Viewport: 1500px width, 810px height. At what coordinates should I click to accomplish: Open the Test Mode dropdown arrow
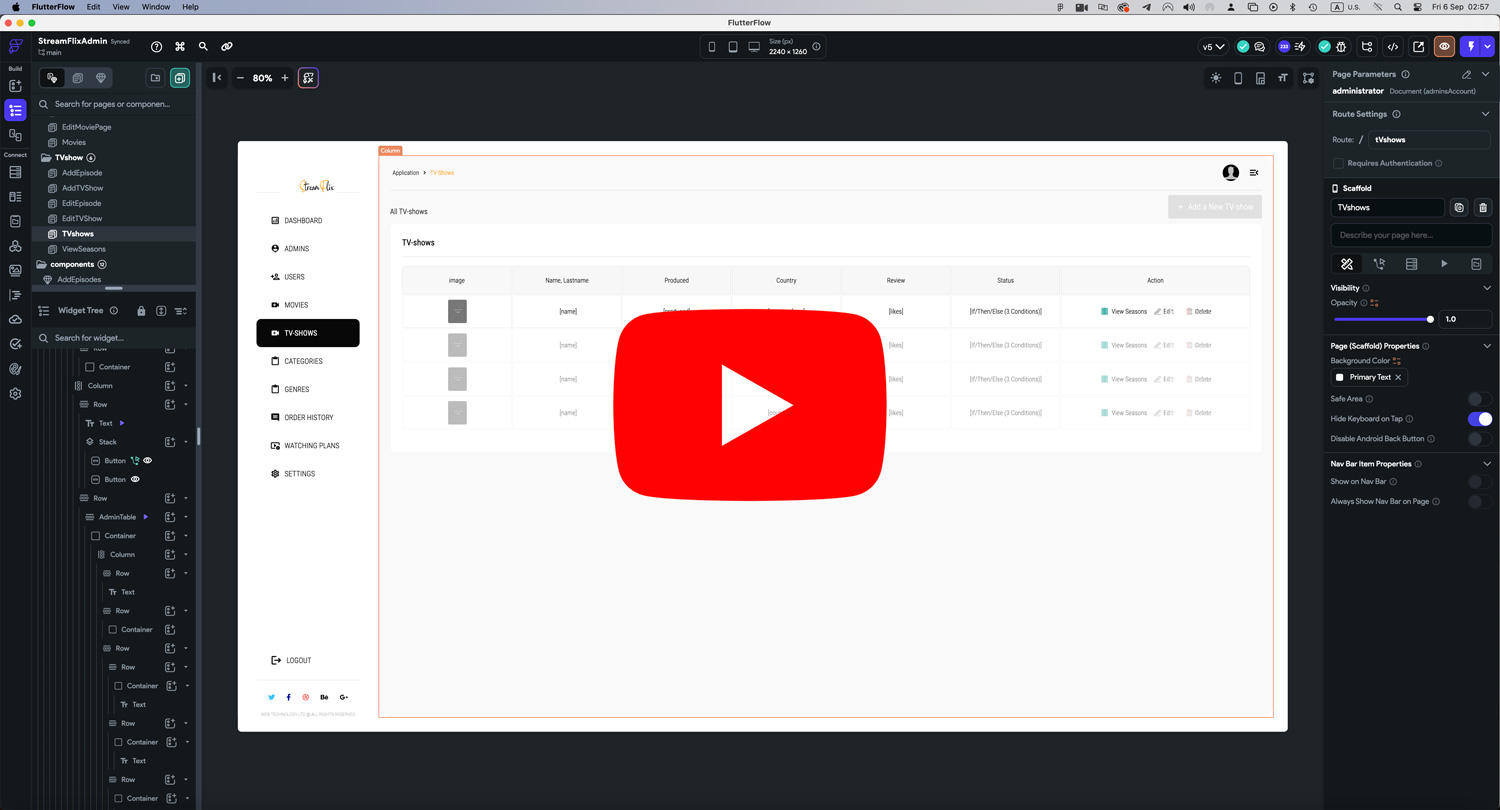pyautogui.click(x=1488, y=47)
